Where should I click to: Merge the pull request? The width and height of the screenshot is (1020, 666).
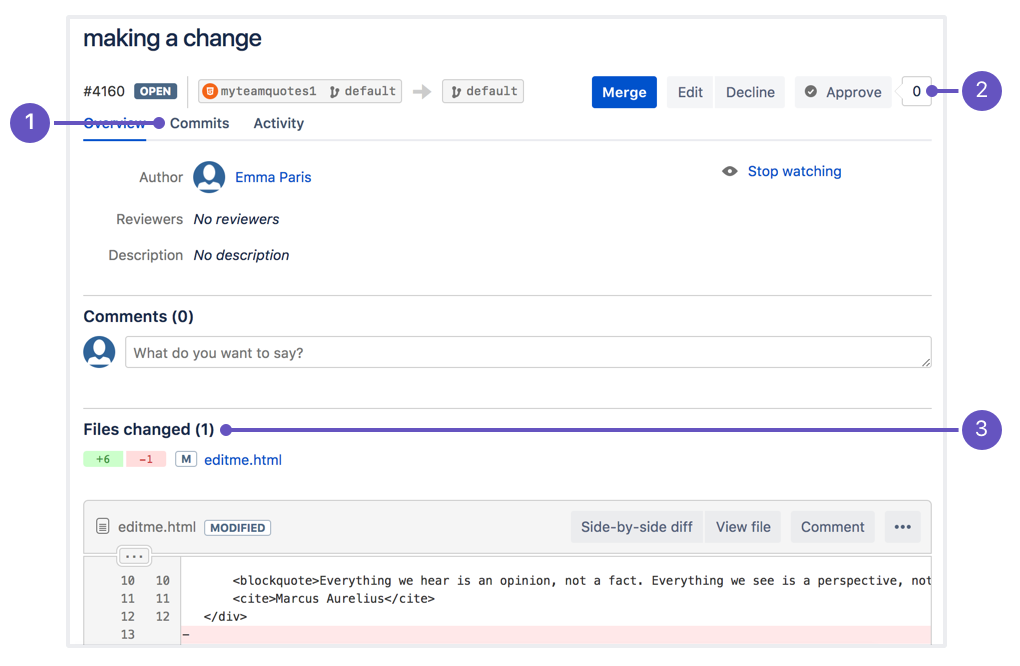624,91
